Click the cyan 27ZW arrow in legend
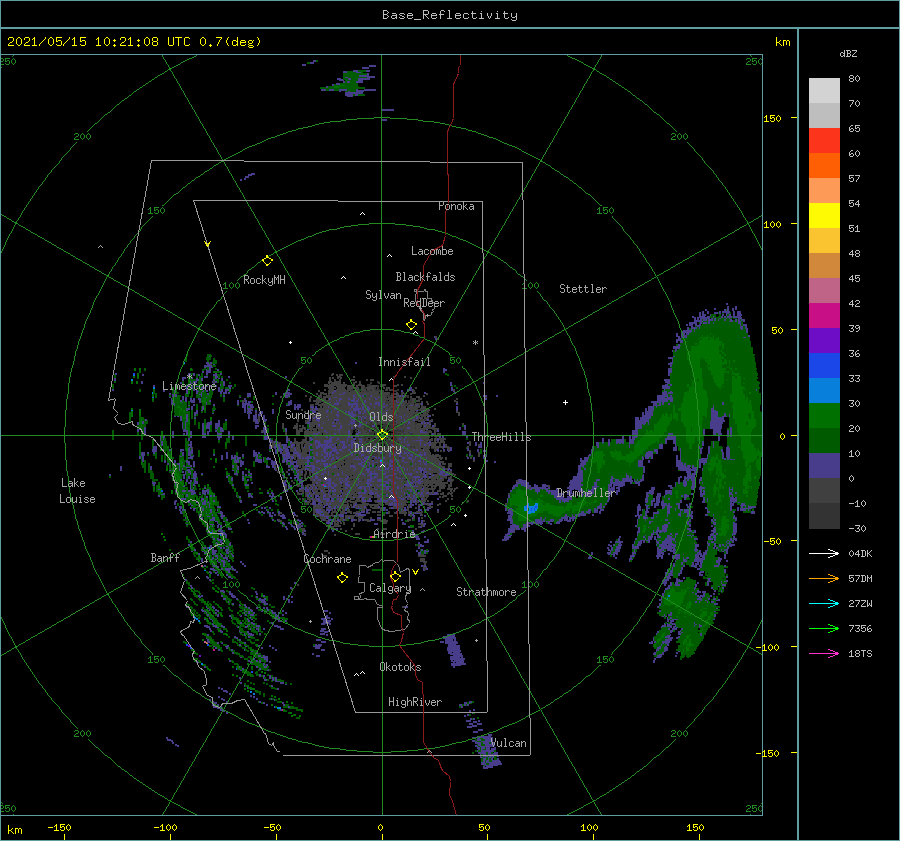Screen dimensions: 900x841 click(824, 603)
